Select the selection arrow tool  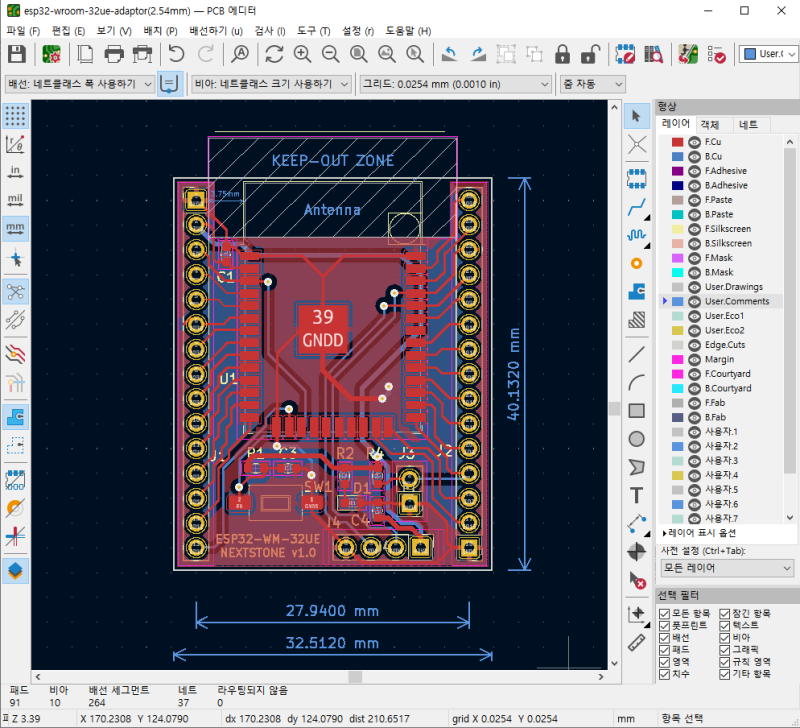(637, 115)
